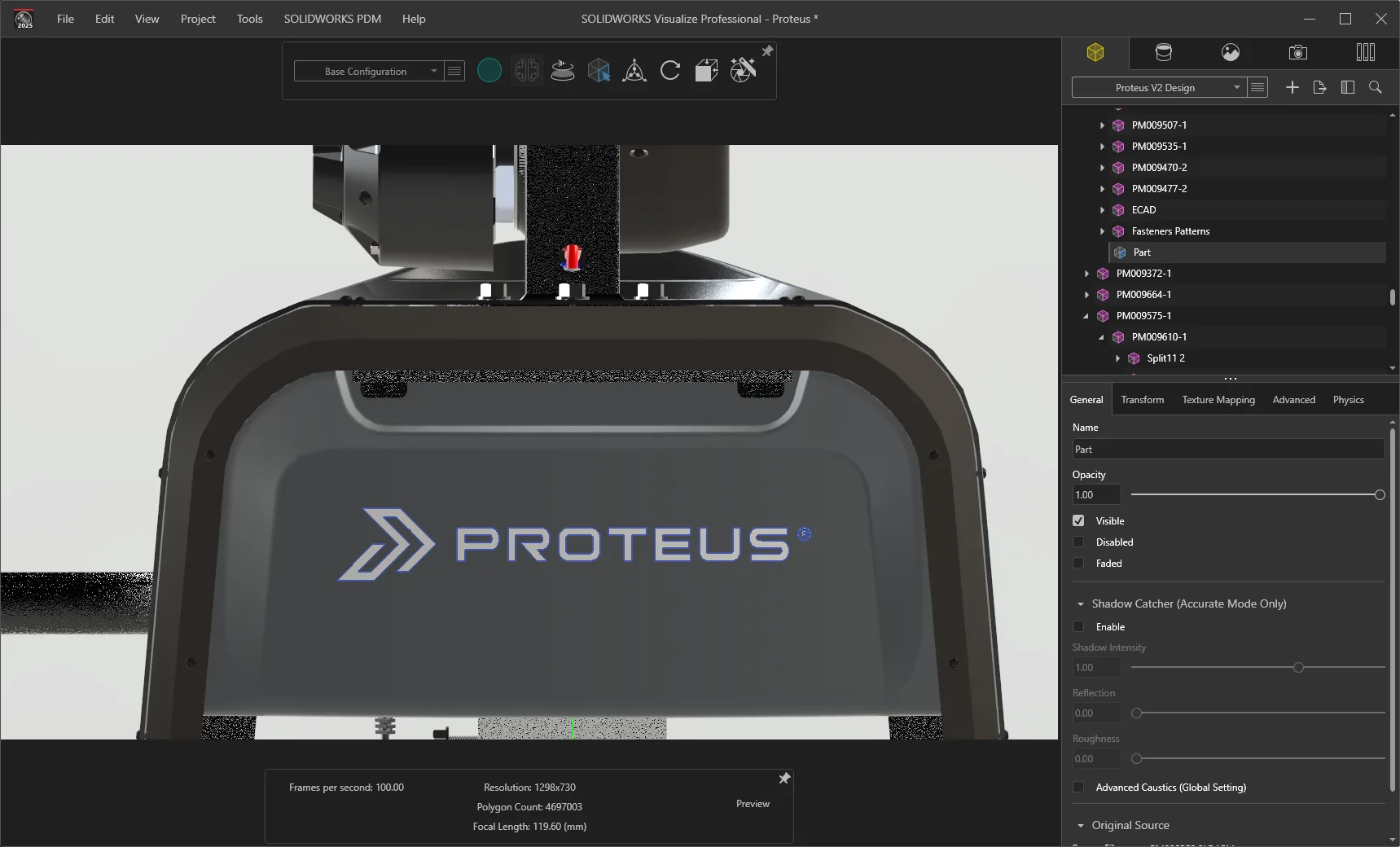Click the Preview render mode label
The image size is (1400, 847).
pos(753,804)
